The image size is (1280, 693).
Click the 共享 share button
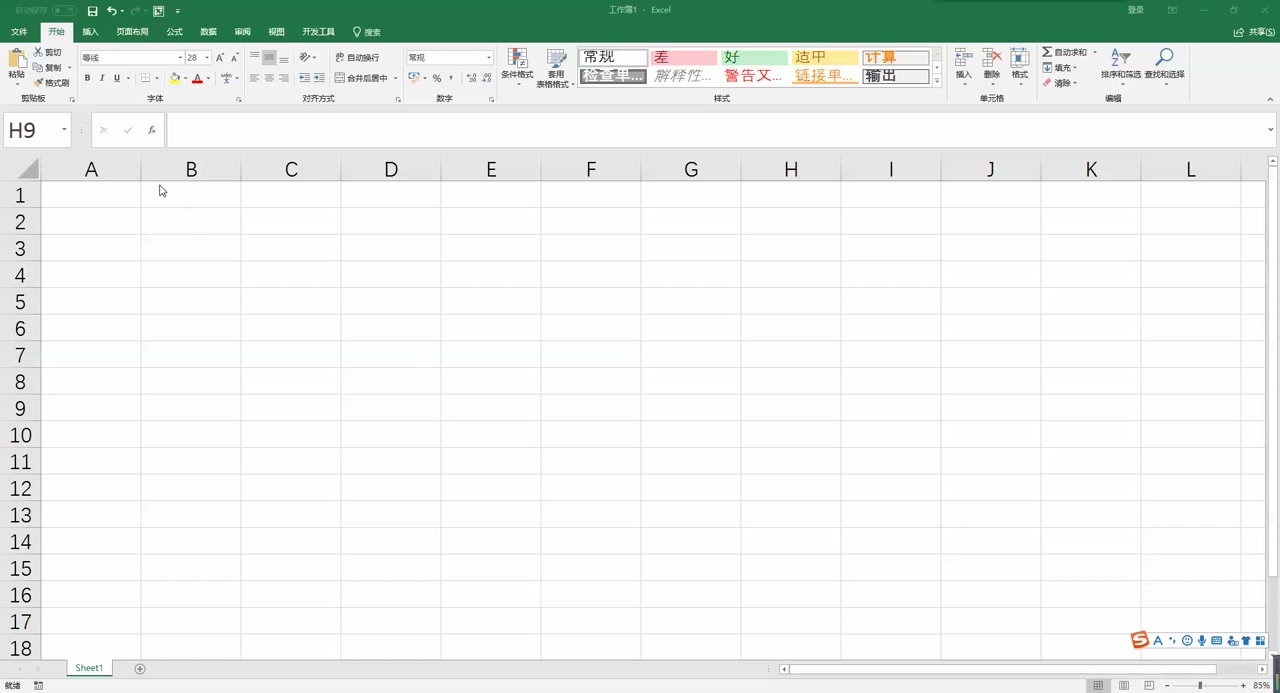click(x=1256, y=32)
